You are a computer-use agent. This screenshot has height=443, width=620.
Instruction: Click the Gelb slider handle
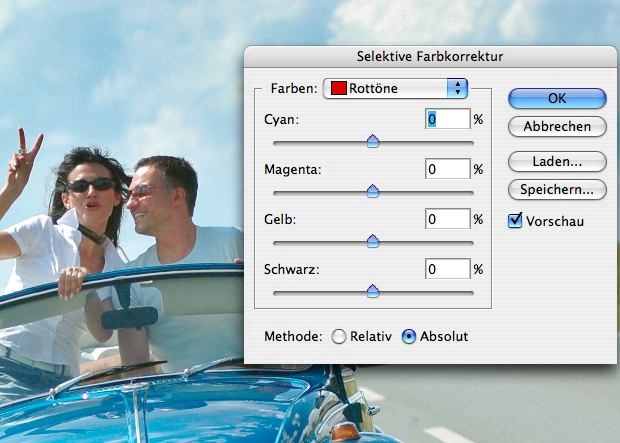(x=373, y=241)
